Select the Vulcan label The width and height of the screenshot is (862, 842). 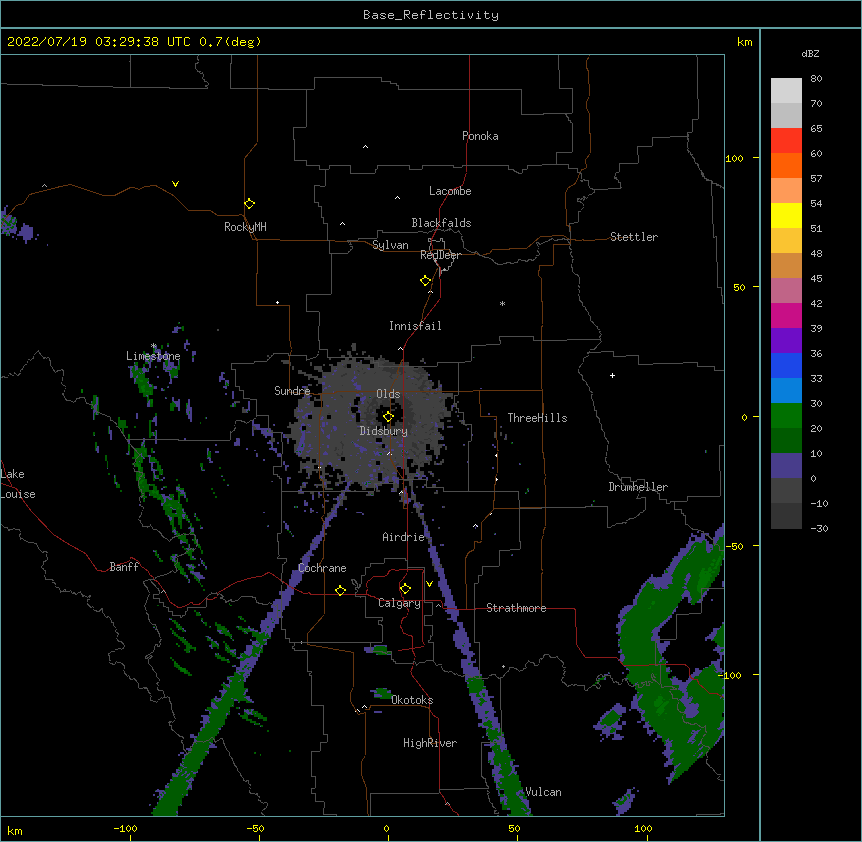543,792
